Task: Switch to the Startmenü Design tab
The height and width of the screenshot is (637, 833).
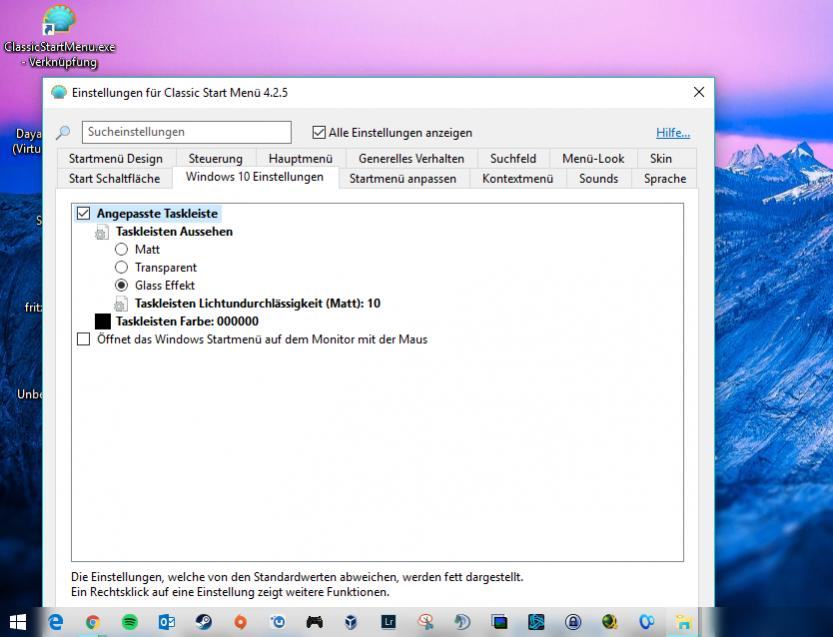Action: (x=115, y=158)
